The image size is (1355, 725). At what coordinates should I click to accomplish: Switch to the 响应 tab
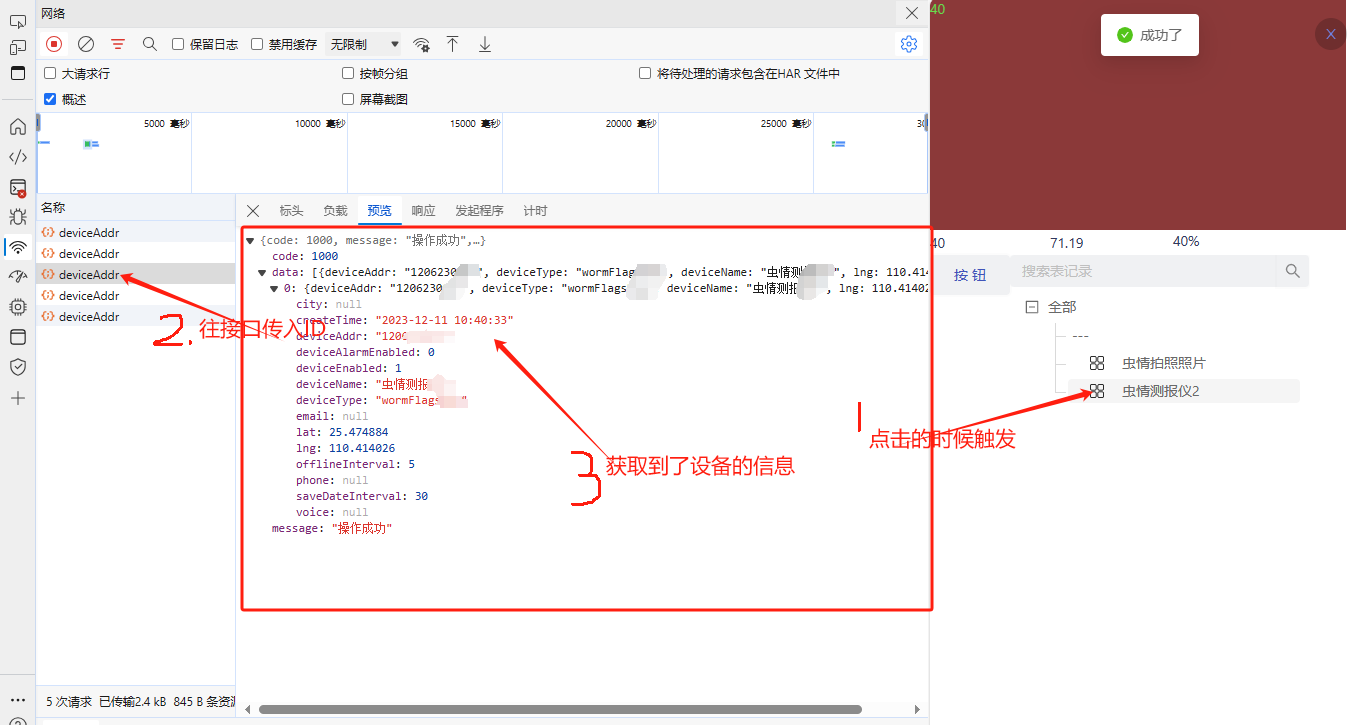423,211
